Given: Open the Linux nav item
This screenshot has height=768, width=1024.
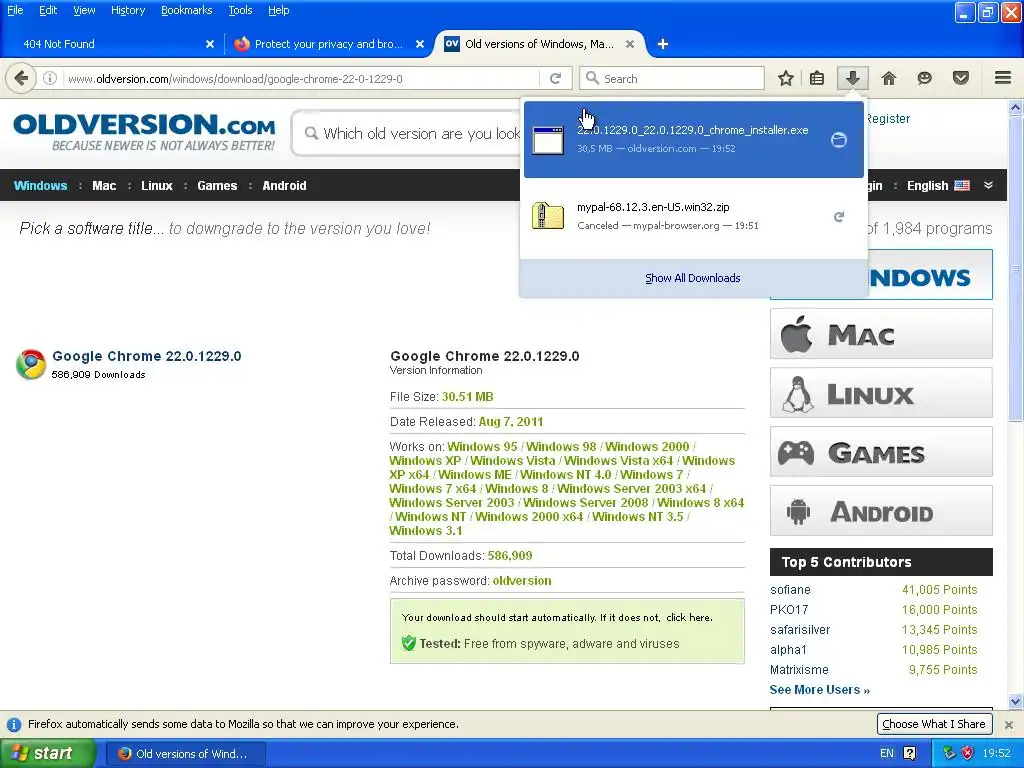Looking at the screenshot, I should click(x=157, y=185).
